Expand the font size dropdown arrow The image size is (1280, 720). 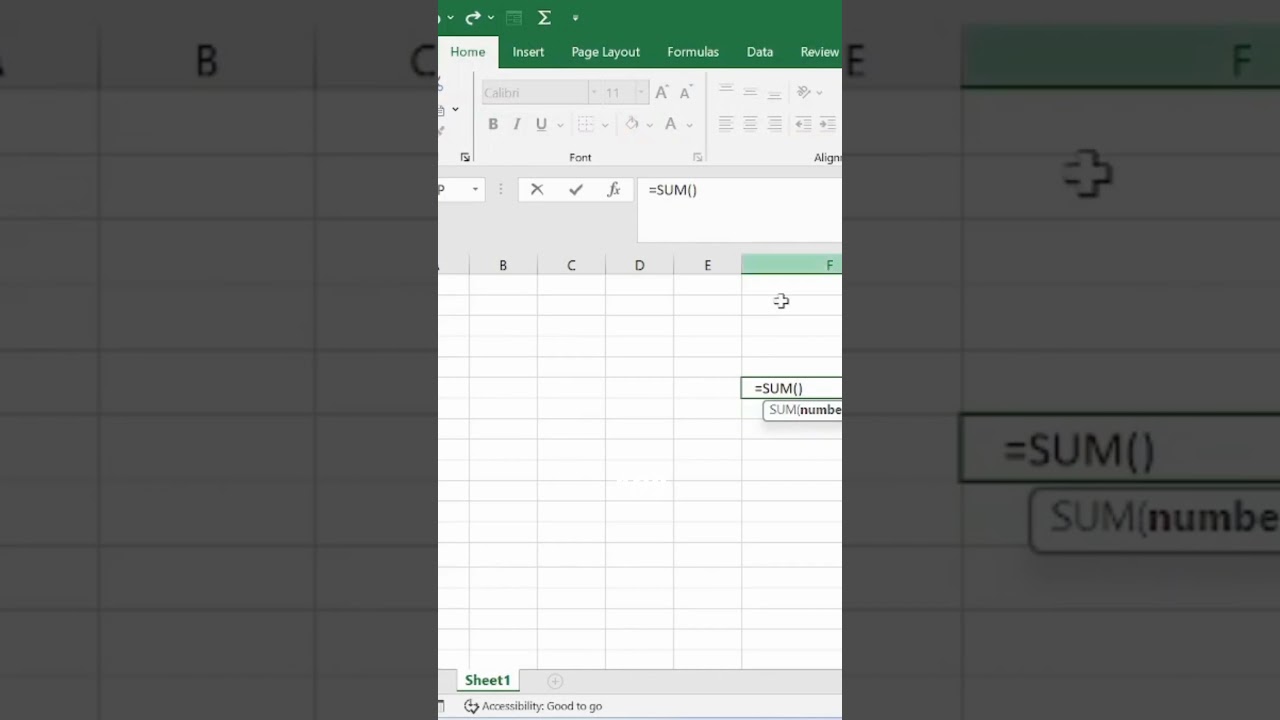click(x=642, y=93)
